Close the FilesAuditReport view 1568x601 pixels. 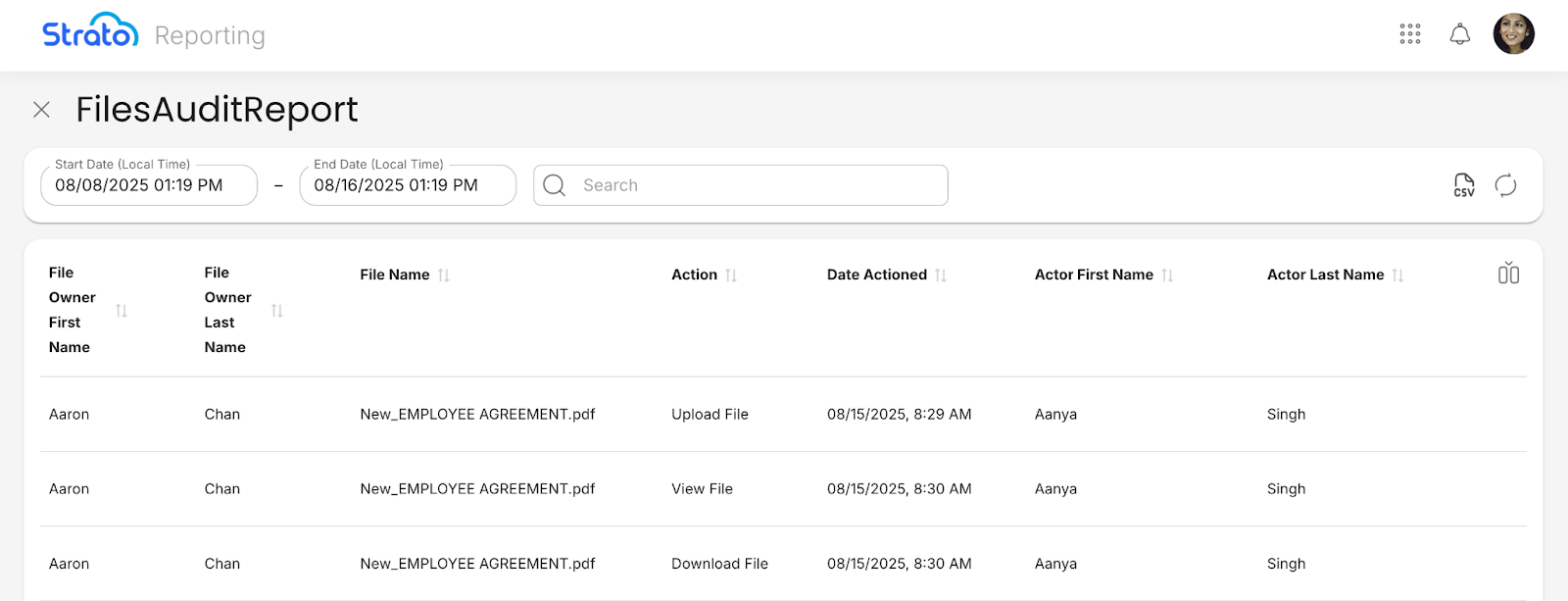[41, 110]
